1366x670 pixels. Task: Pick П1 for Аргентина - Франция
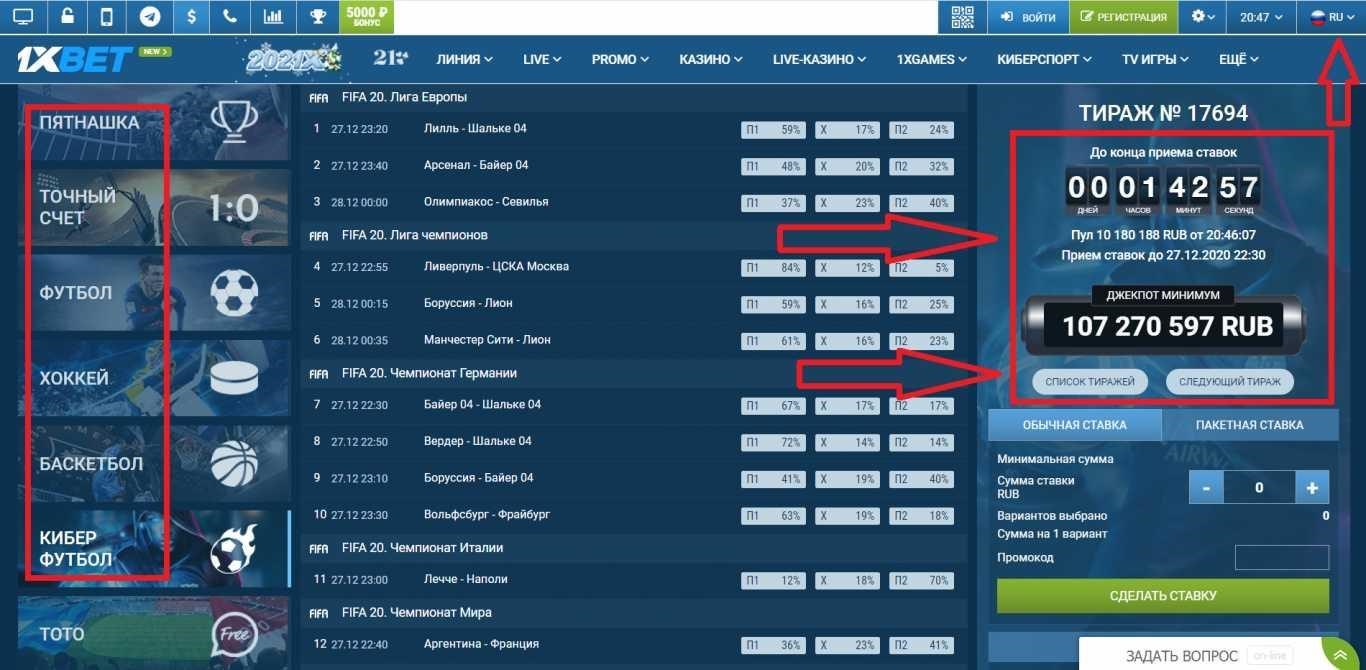coord(773,645)
